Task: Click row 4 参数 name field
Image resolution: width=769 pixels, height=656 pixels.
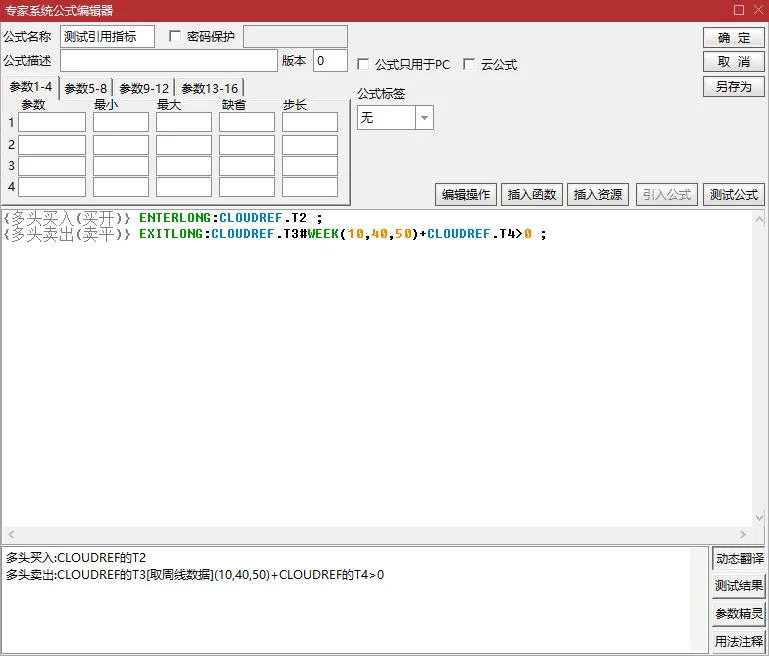Action: click(52, 187)
